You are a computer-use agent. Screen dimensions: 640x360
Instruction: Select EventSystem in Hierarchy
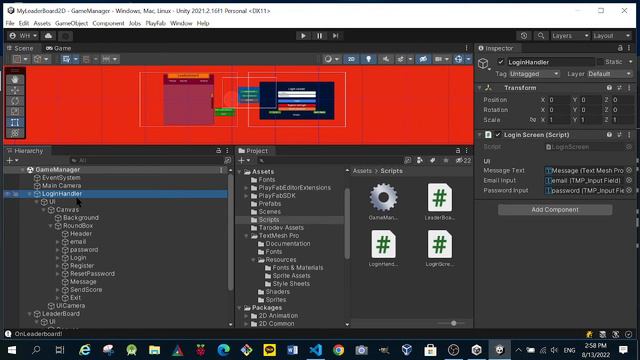(61, 178)
